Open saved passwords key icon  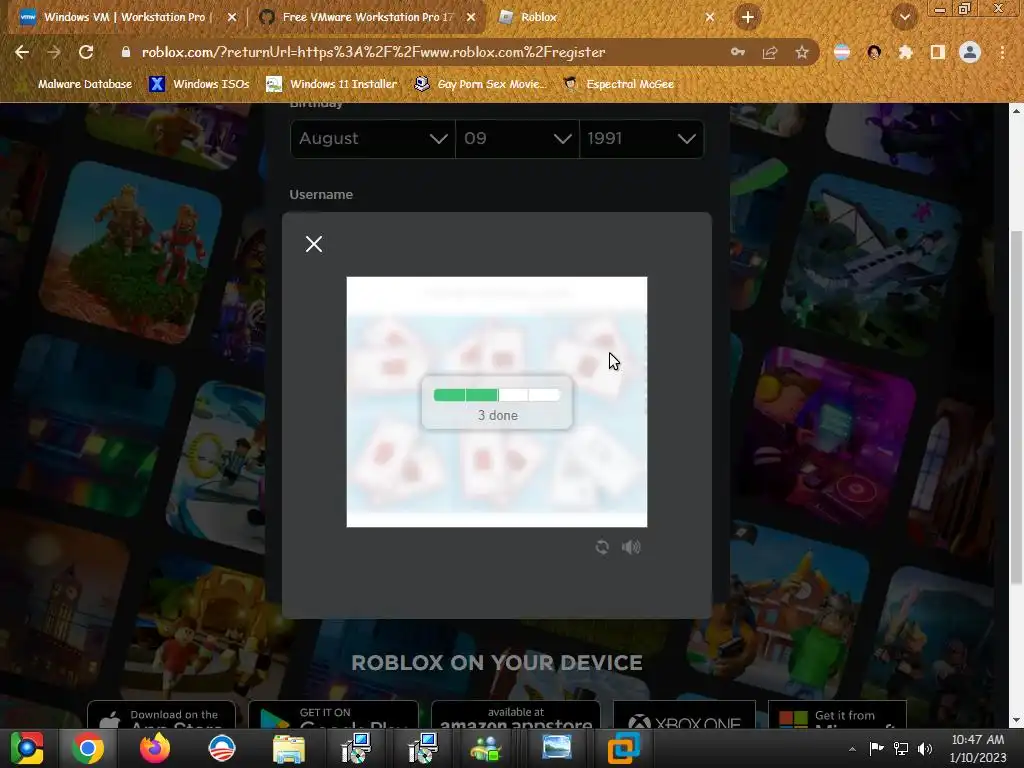[x=738, y=52]
